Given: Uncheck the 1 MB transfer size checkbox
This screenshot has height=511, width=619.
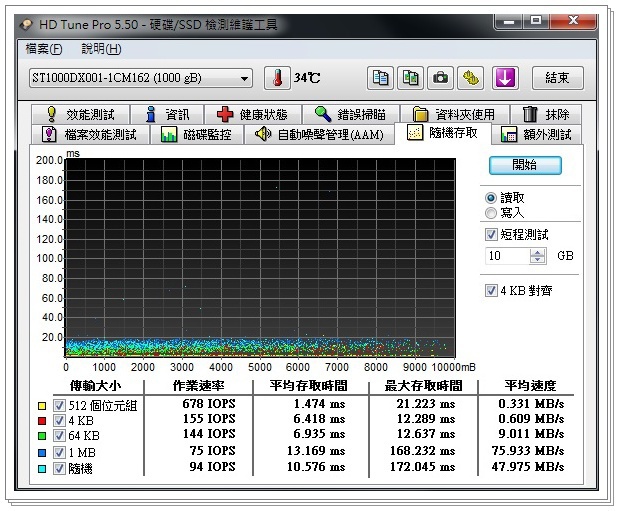Looking at the screenshot, I should click(x=59, y=452).
